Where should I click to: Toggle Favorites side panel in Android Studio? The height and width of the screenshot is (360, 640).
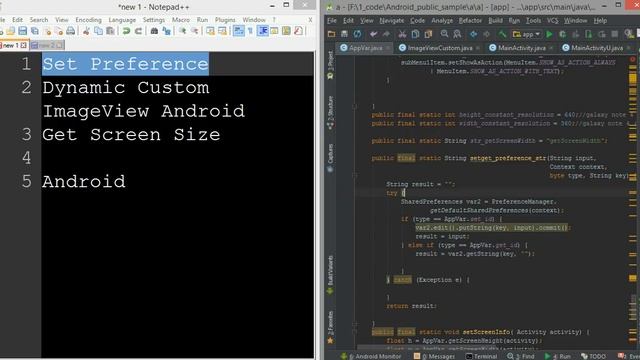click(330, 327)
